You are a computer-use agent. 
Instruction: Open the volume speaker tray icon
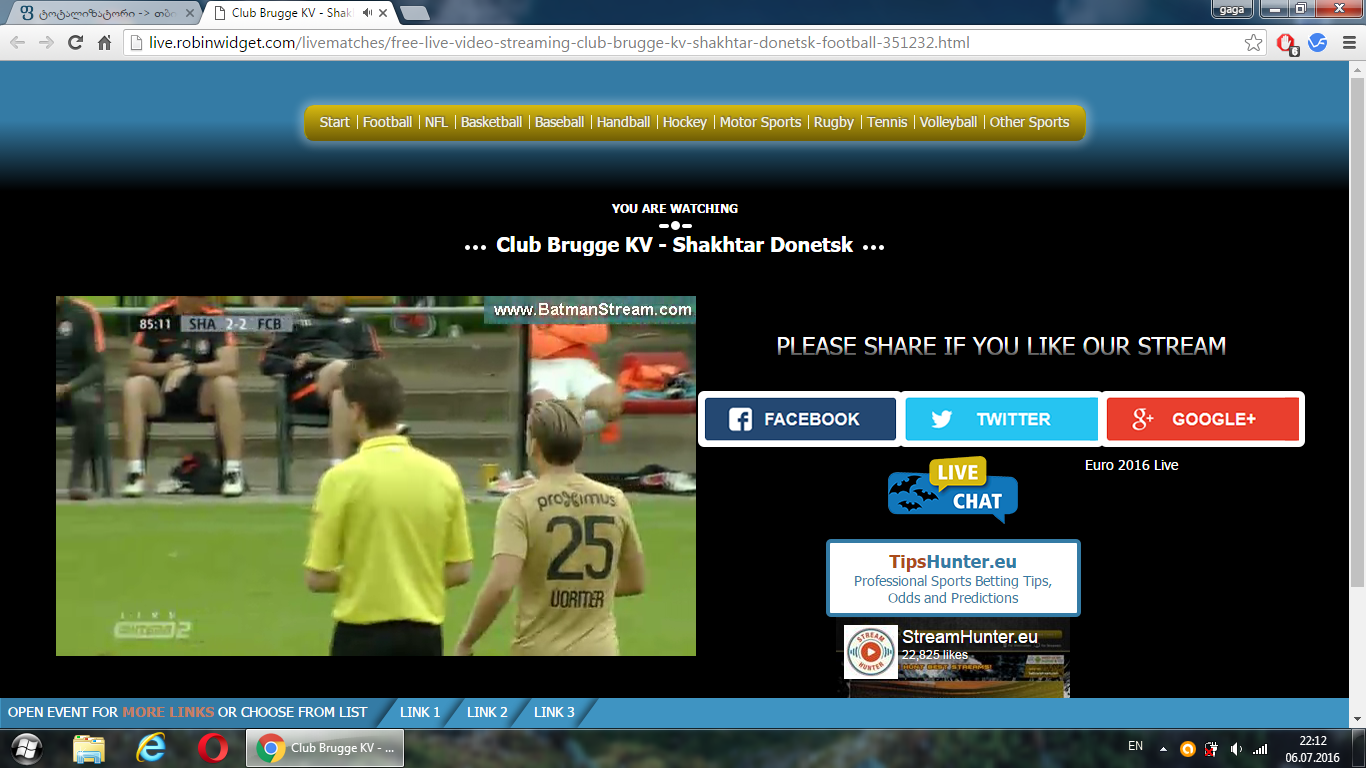(1236, 748)
